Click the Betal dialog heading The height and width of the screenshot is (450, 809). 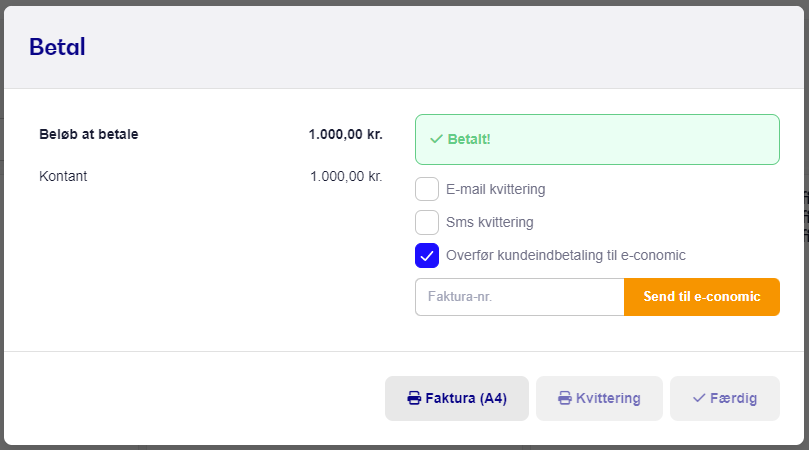click(57, 47)
